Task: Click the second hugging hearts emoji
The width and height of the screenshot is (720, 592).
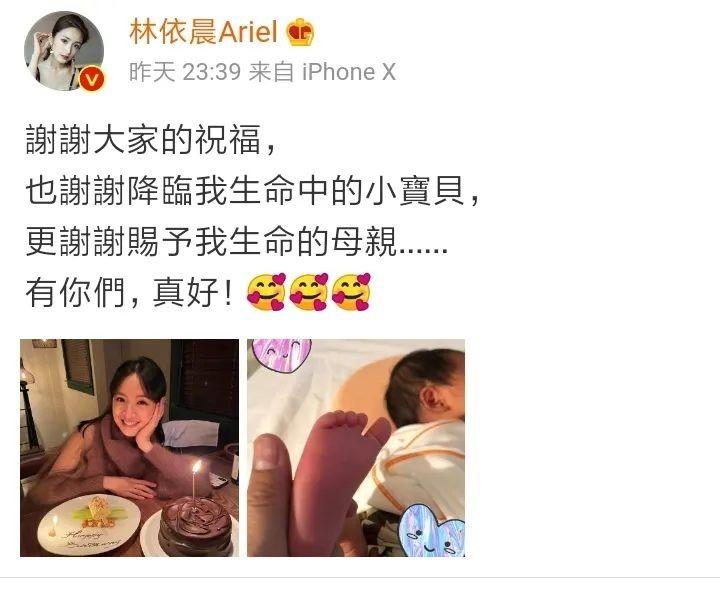Action: click(309, 293)
